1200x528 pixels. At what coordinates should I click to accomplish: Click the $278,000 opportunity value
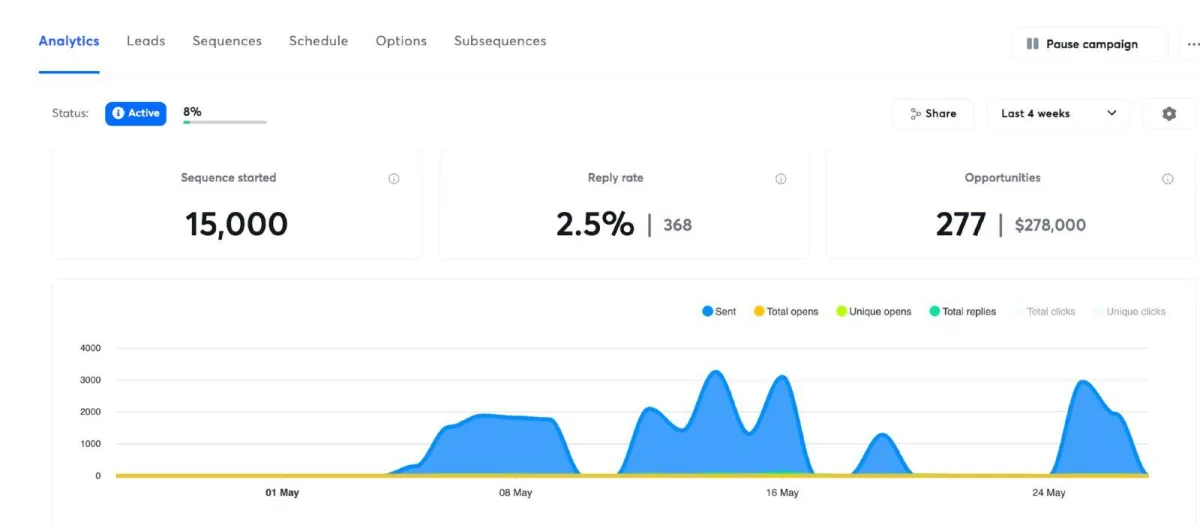click(x=1050, y=225)
